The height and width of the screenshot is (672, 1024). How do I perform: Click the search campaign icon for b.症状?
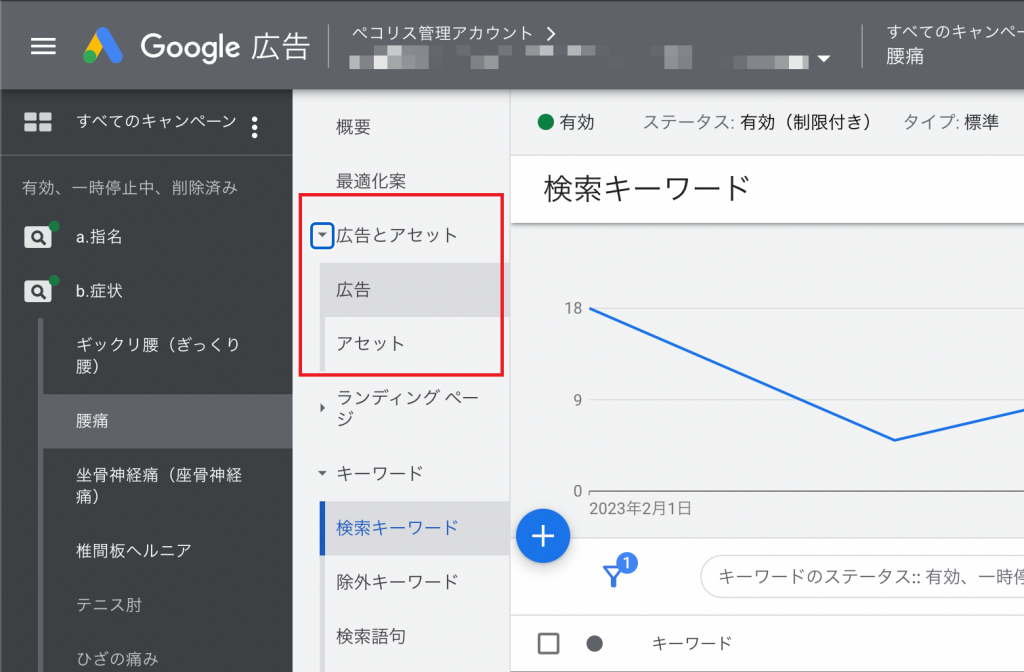(x=38, y=291)
